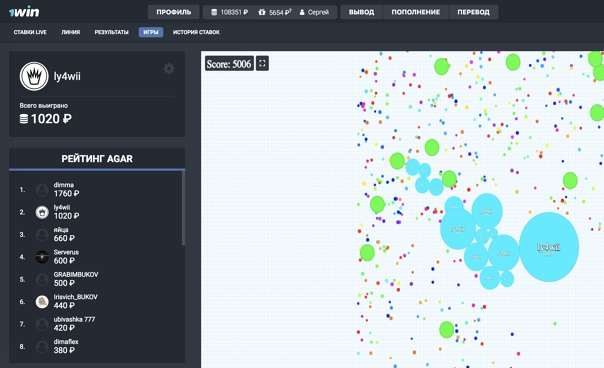Click the name GRABIMBUKOV in the rating
The image size is (604, 368).
point(76,274)
